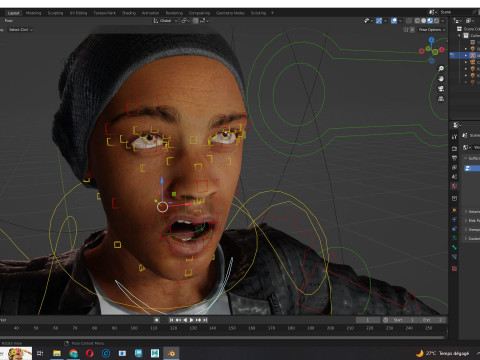Open the World properties tab

(x=454, y=186)
